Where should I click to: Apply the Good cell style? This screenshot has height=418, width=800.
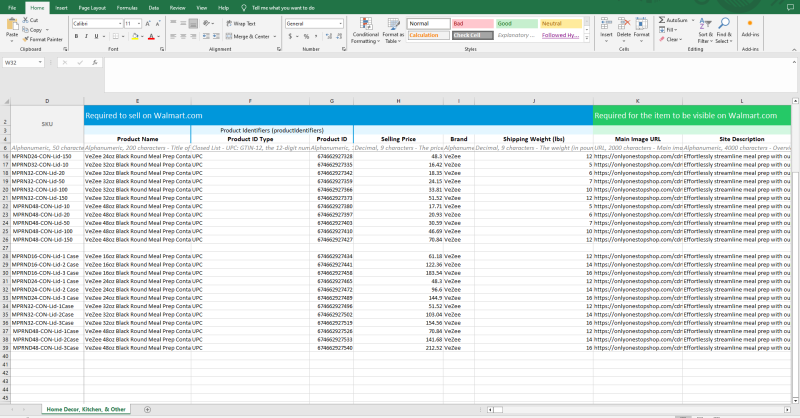pyautogui.click(x=517, y=23)
